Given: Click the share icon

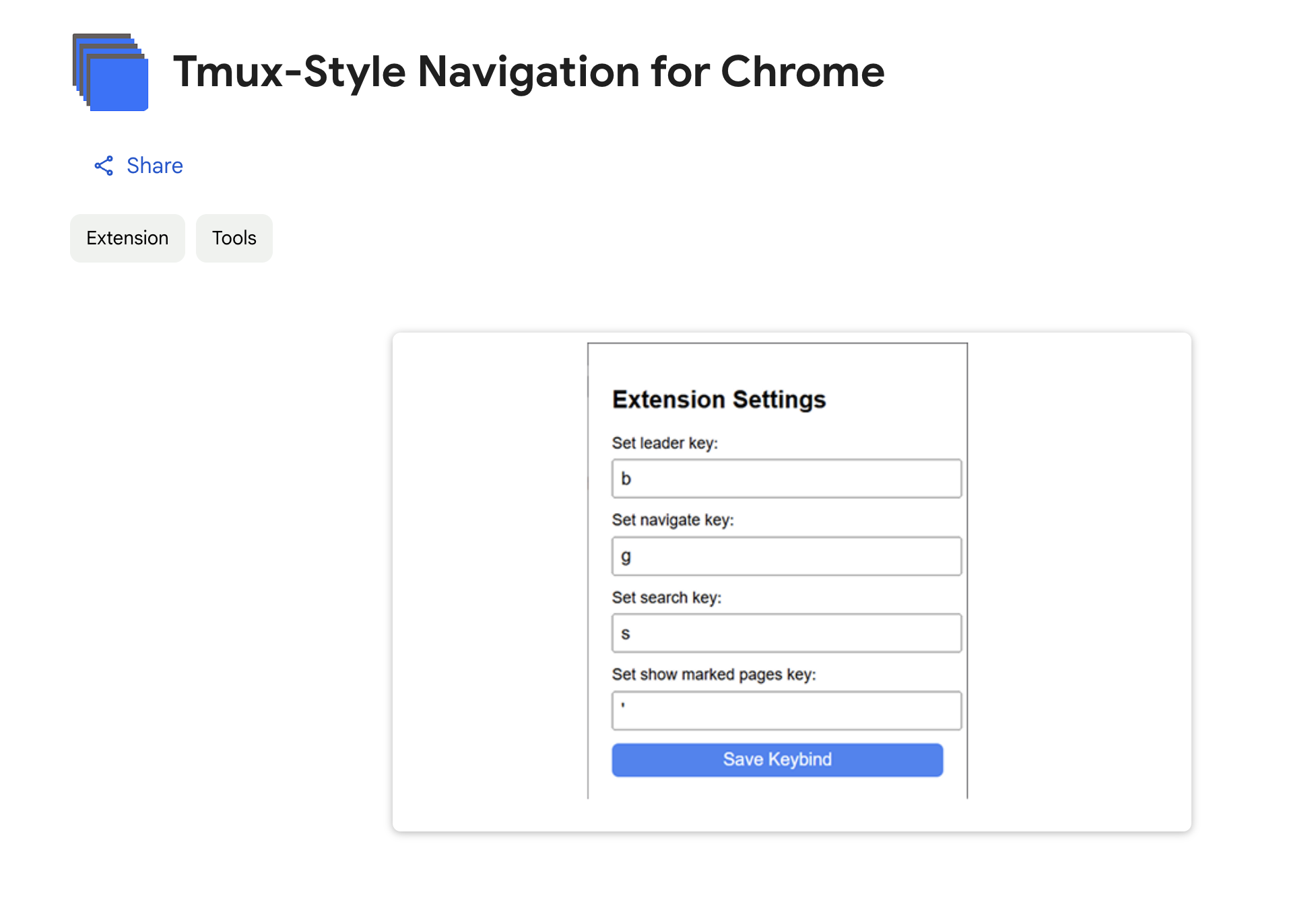Looking at the screenshot, I should pyautogui.click(x=104, y=166).
